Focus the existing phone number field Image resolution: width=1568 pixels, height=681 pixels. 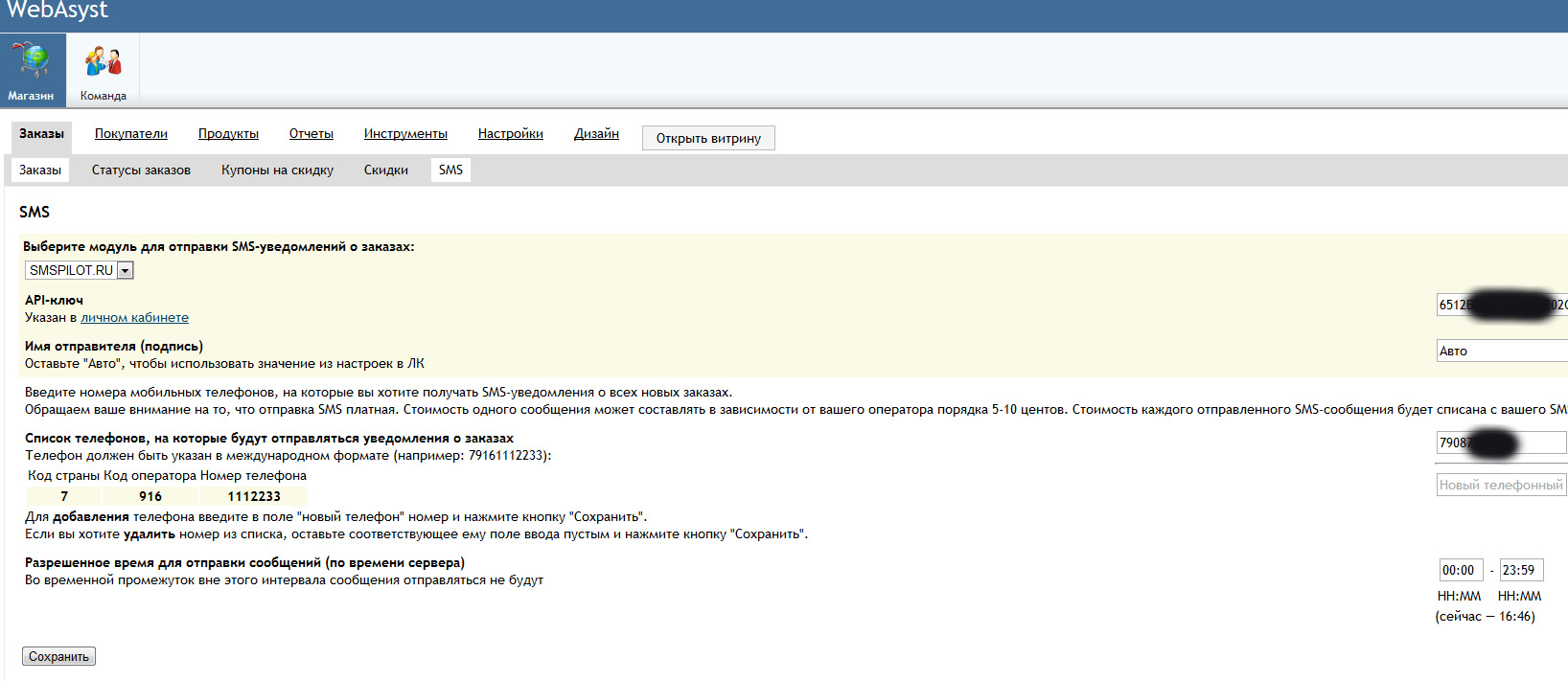coord(1501,443)
